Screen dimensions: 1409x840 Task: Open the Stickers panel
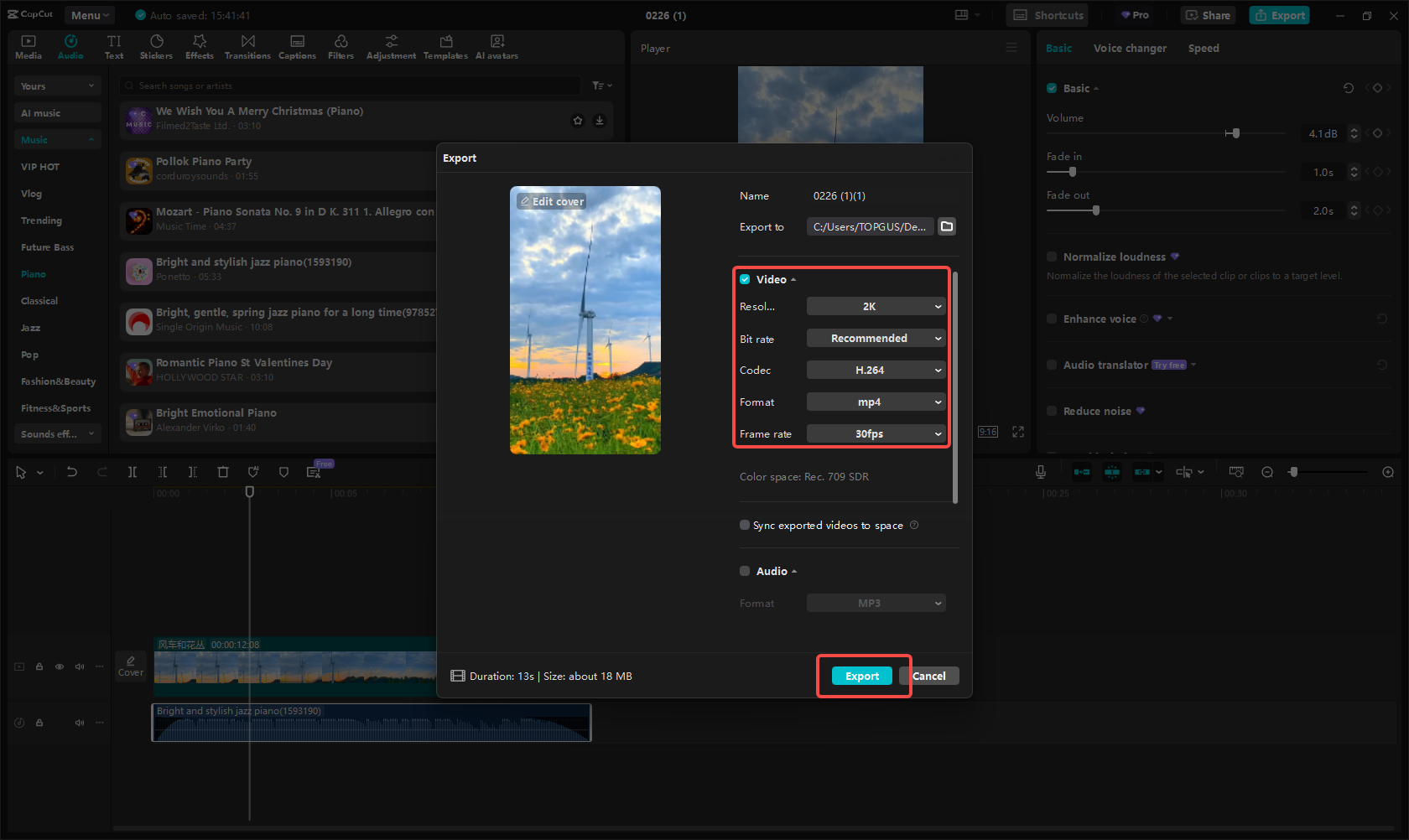156,46
